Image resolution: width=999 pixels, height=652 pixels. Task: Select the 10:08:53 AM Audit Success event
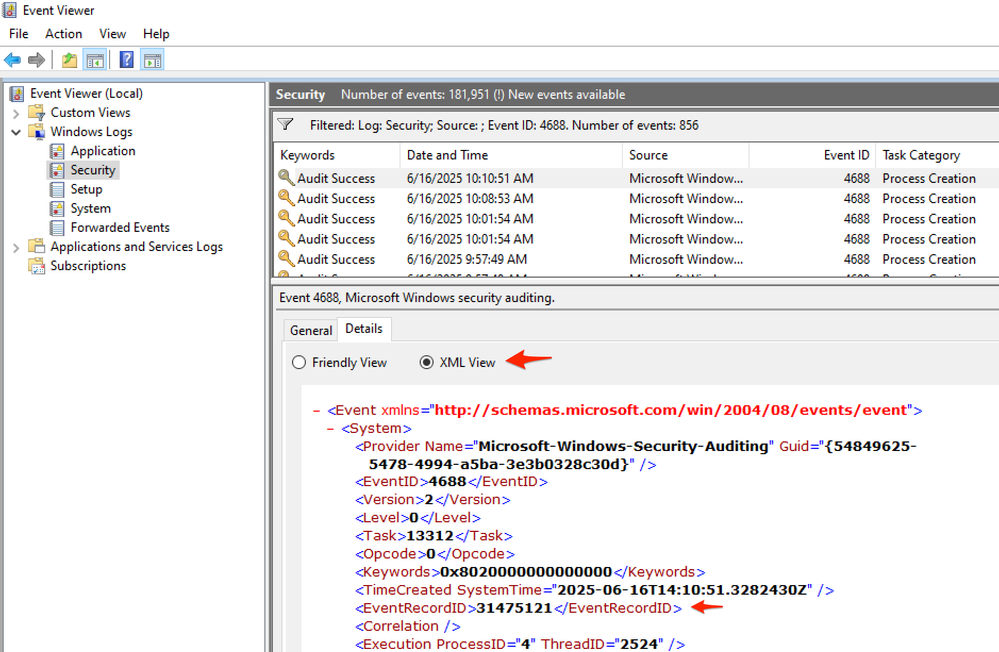click(x=469, y=198)
